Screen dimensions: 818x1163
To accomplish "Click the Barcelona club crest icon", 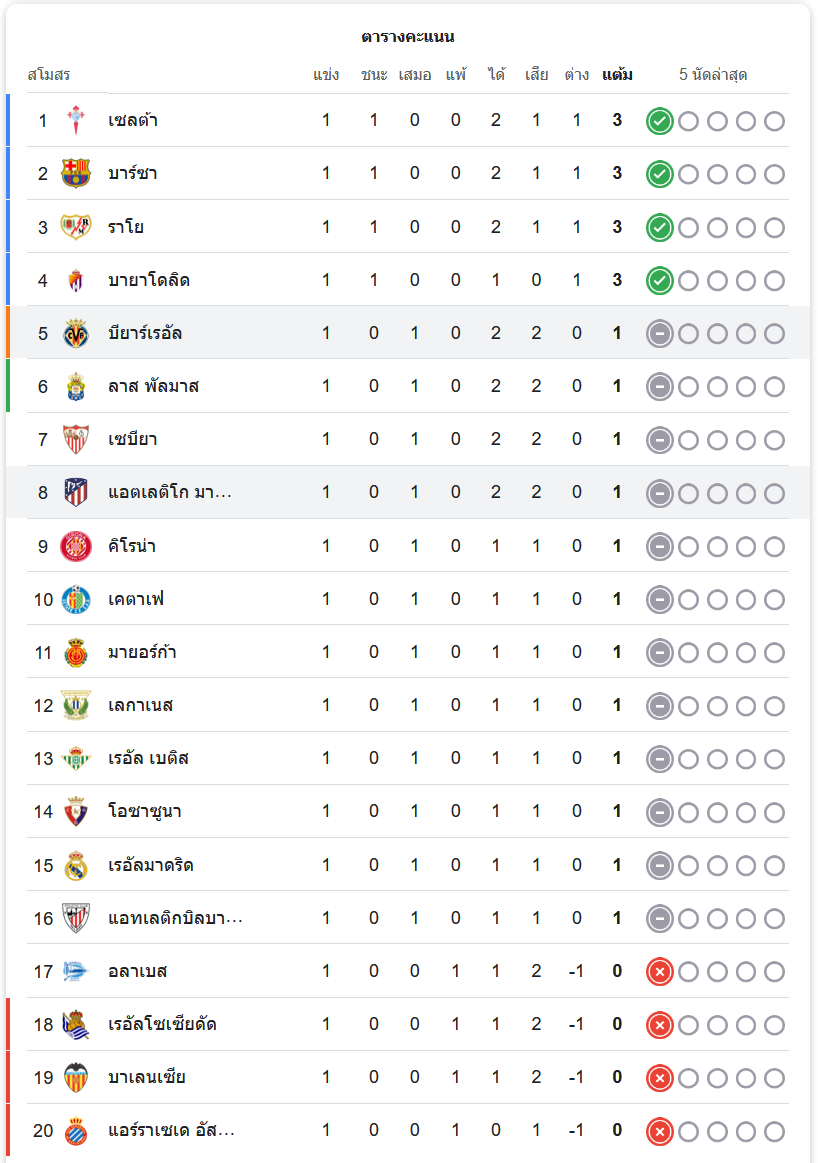I will pos(76,174).
